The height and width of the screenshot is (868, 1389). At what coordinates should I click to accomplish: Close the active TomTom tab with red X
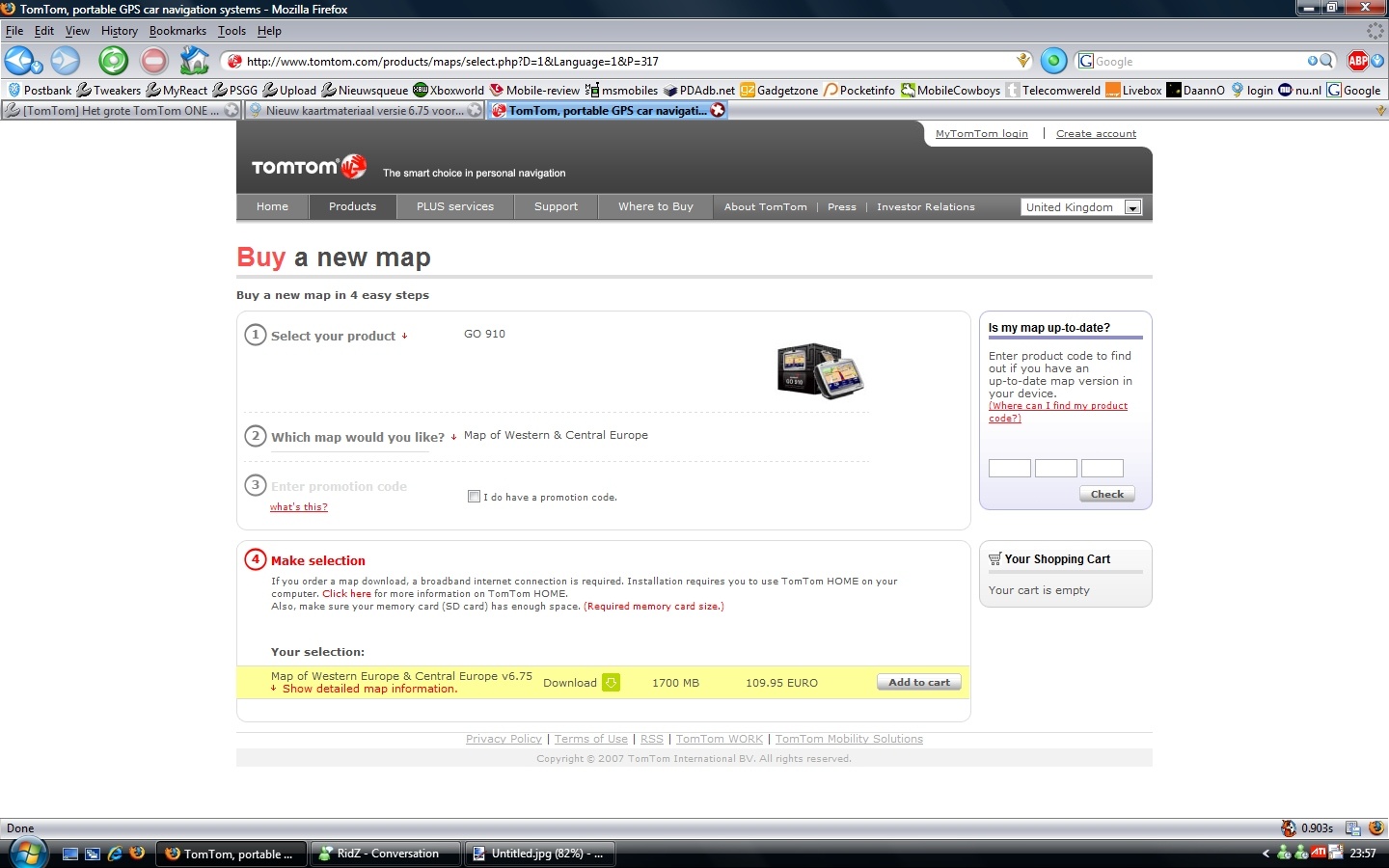coord(718,110)
